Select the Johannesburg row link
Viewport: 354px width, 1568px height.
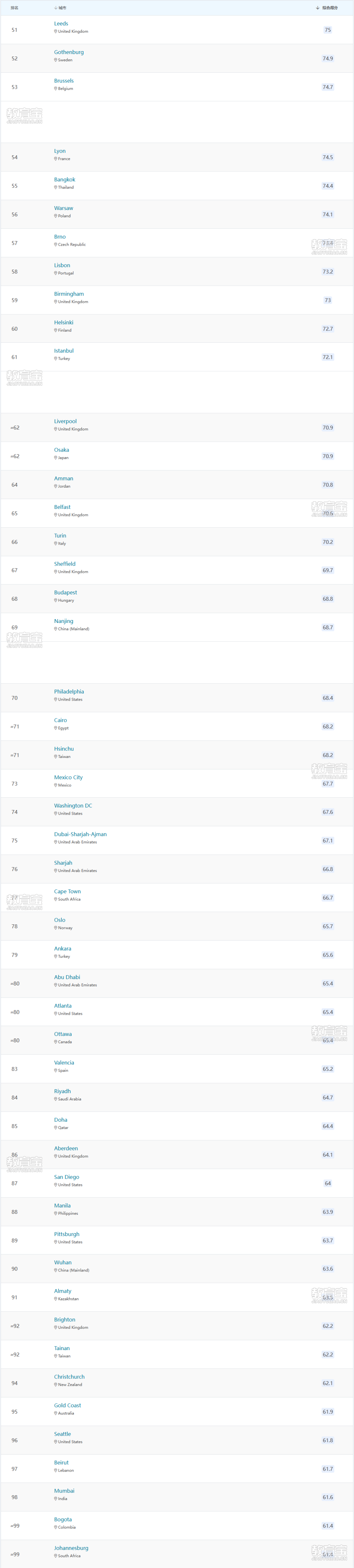point(71,1548)
